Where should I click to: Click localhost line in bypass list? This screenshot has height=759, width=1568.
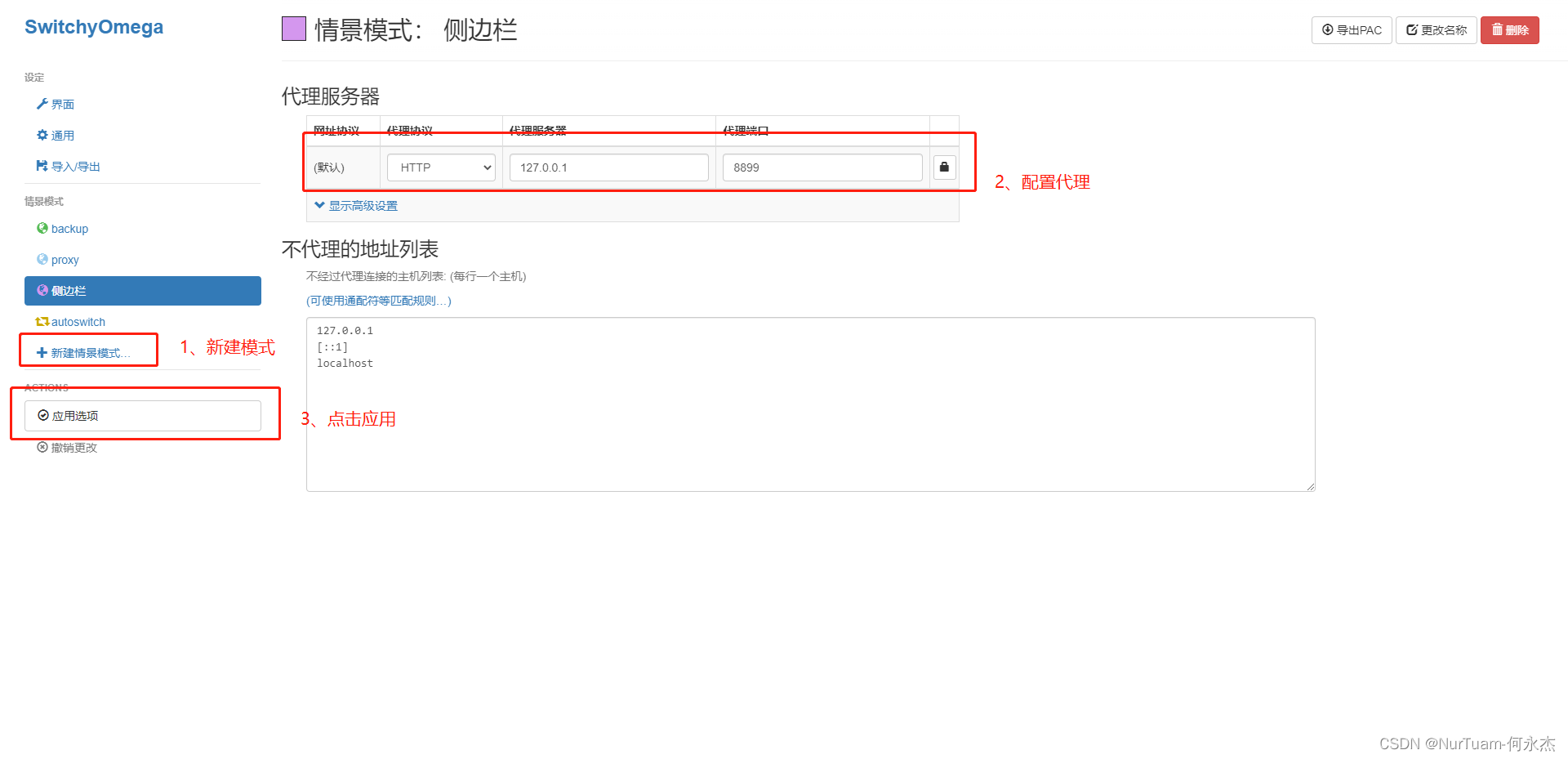[x=345, y=364]
